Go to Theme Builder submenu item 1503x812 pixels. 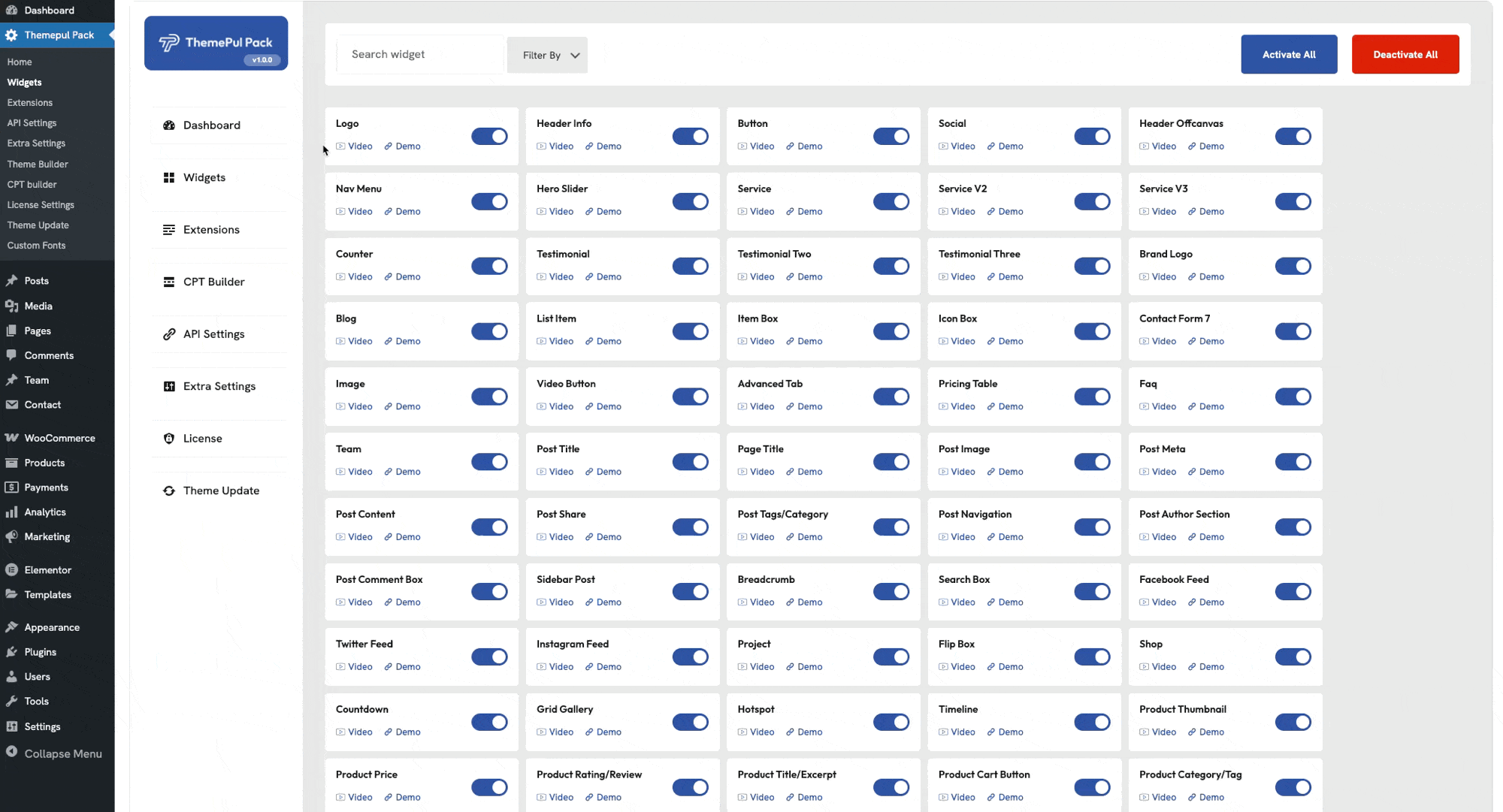[38, 165]
